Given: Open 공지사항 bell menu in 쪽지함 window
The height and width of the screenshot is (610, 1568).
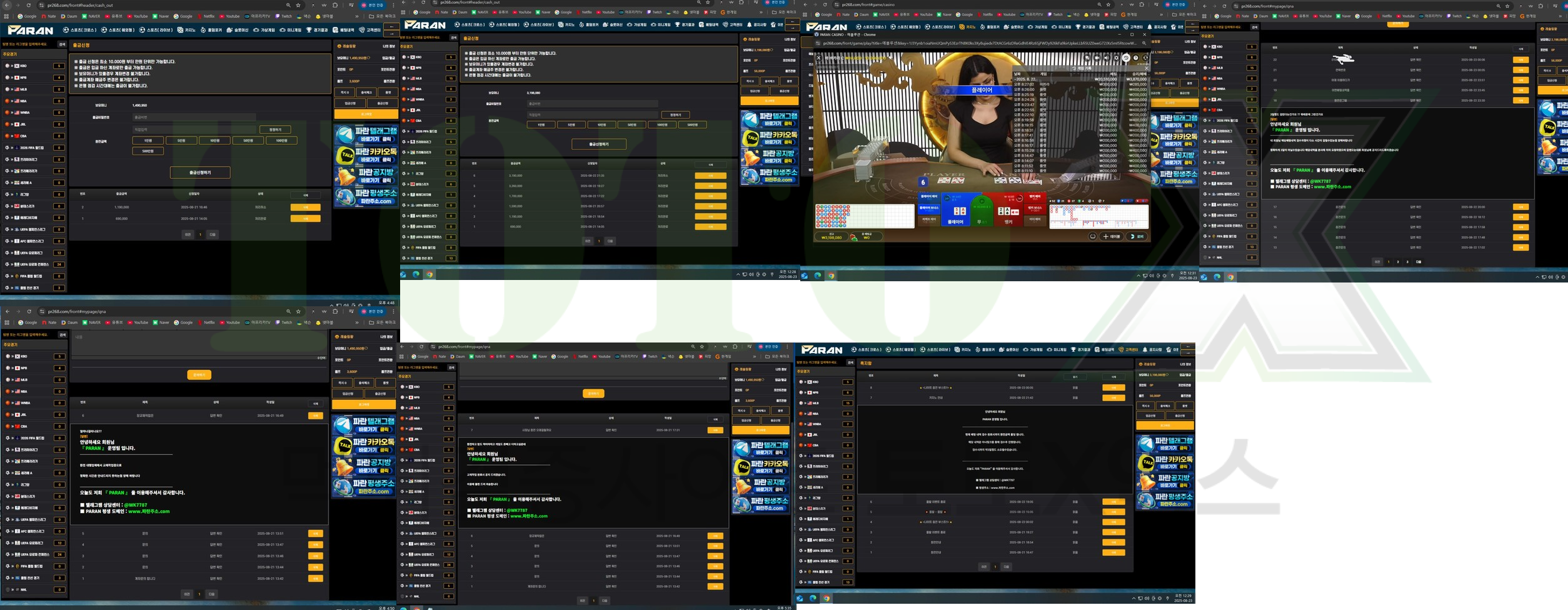Looking at the screenshot, I should 1152,349.
